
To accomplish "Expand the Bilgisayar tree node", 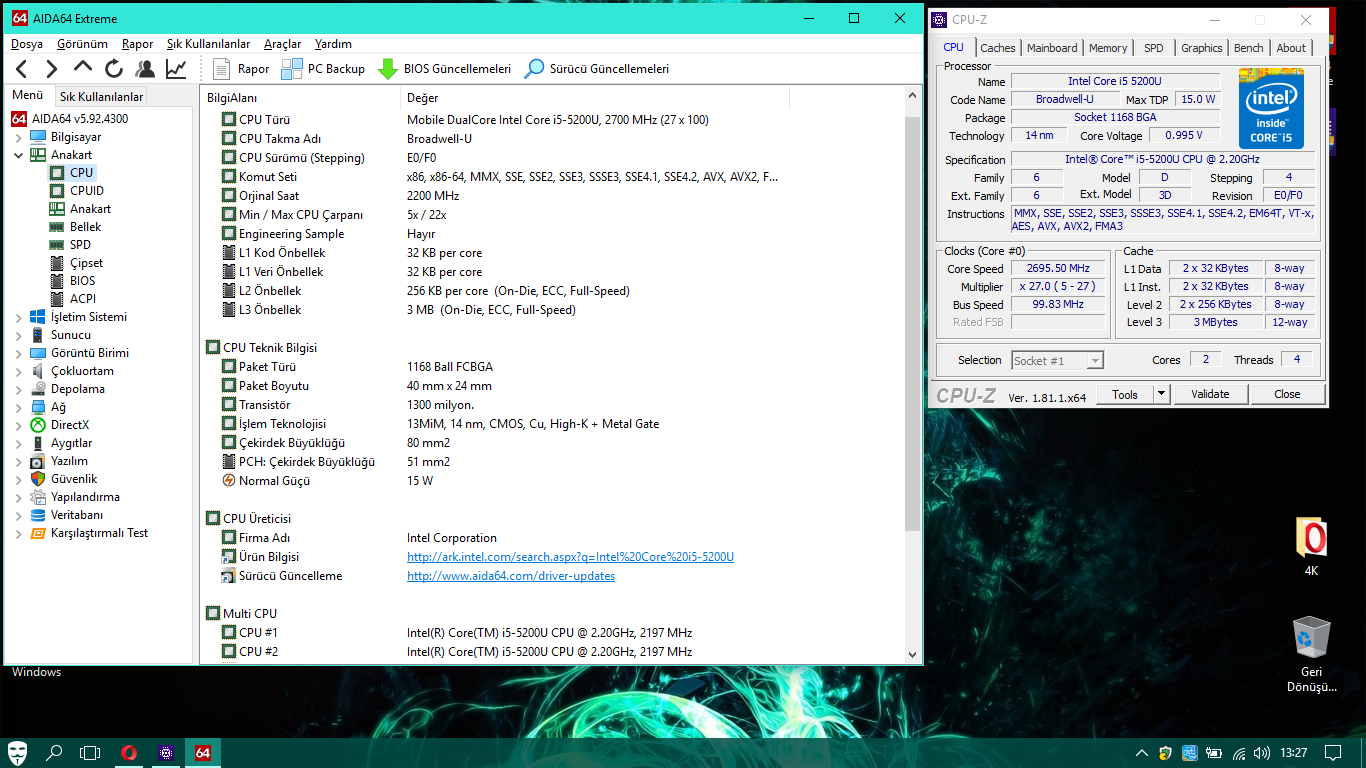I will click(x=18, y=137).
